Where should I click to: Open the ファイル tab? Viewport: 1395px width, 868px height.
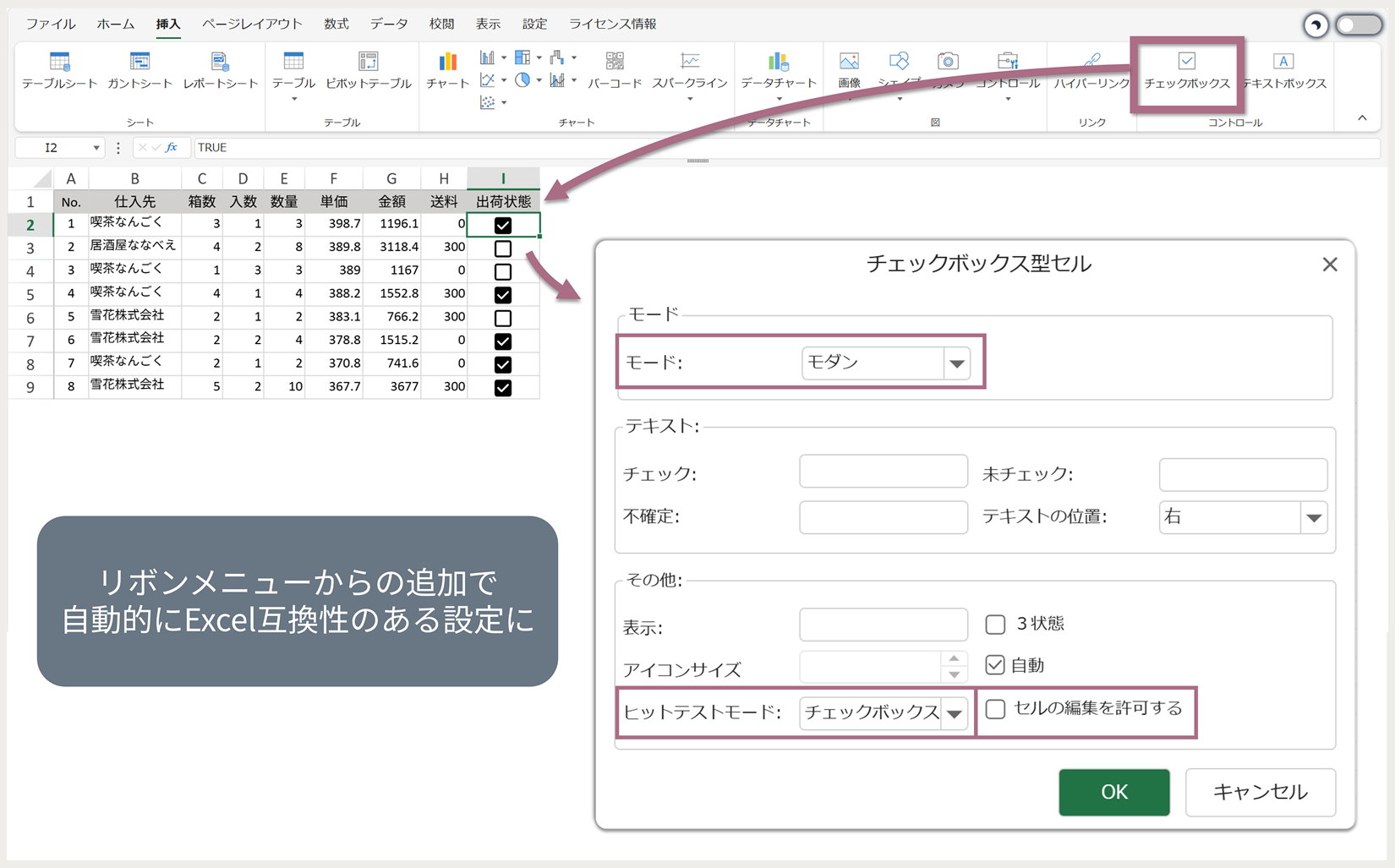[51, 24]
